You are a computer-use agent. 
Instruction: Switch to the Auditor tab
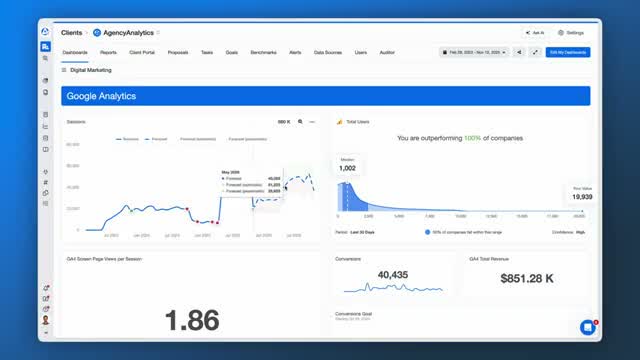click(x=387, y=53)
